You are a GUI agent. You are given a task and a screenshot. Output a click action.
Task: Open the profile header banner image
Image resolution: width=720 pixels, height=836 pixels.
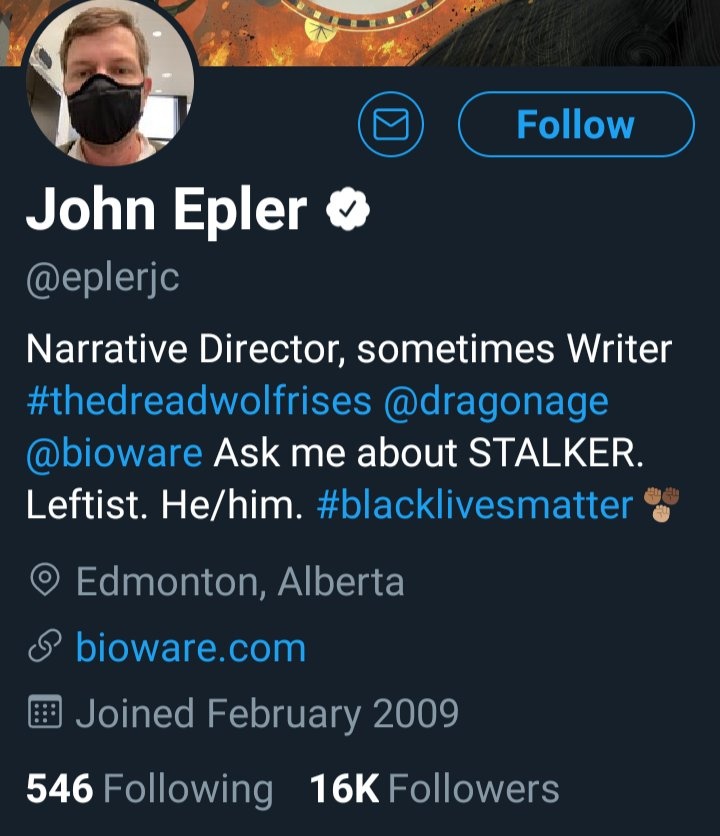tap(450, 30)
